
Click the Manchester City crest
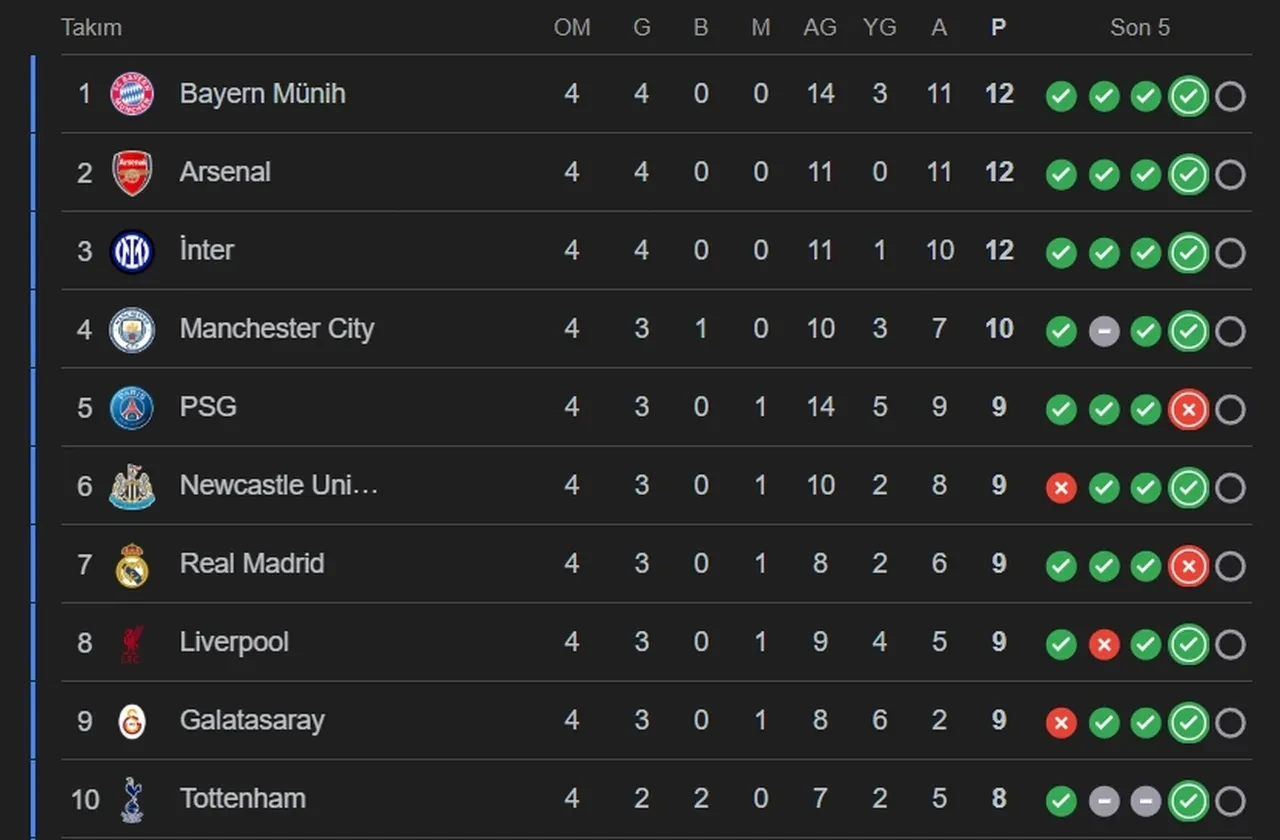click(132, 330)
